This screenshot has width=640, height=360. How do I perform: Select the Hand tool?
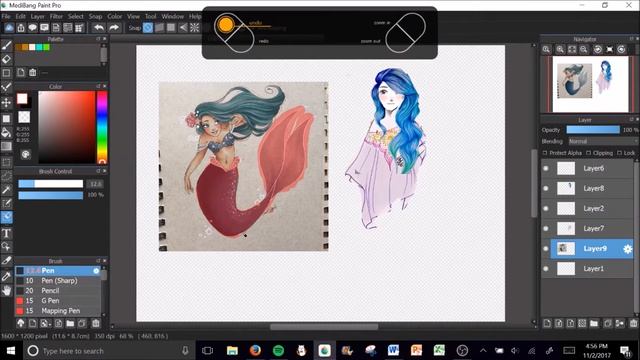(6, 290)
